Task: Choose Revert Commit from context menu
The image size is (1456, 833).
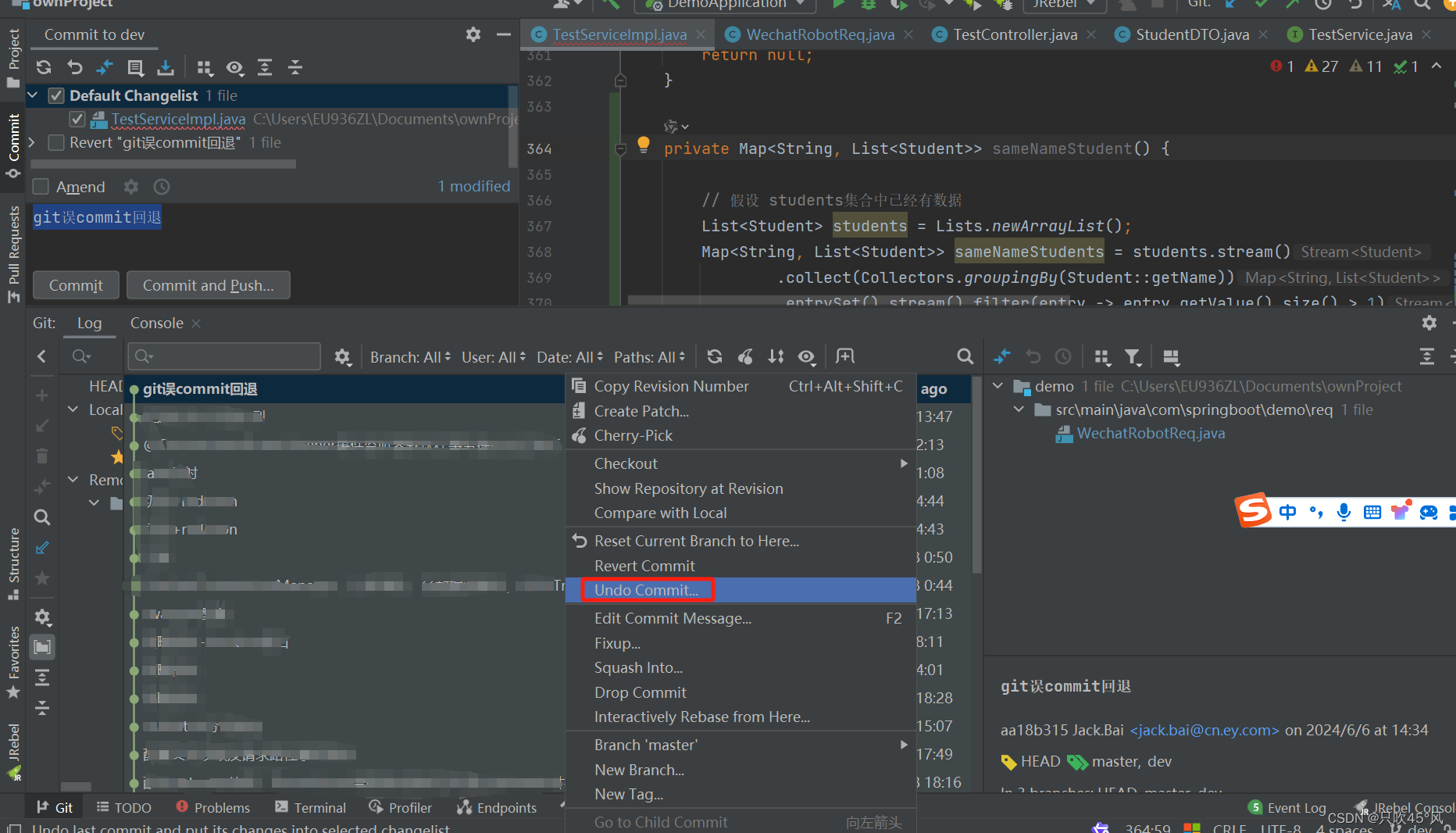Action: tap(740, 566)
